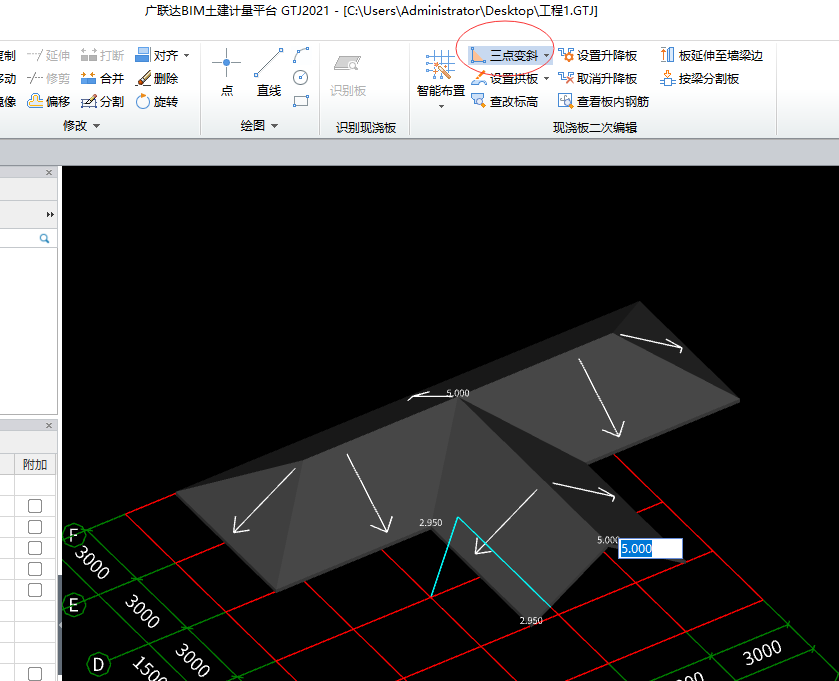
Task: Click axis bubble E
Action: tap(74, 605)
